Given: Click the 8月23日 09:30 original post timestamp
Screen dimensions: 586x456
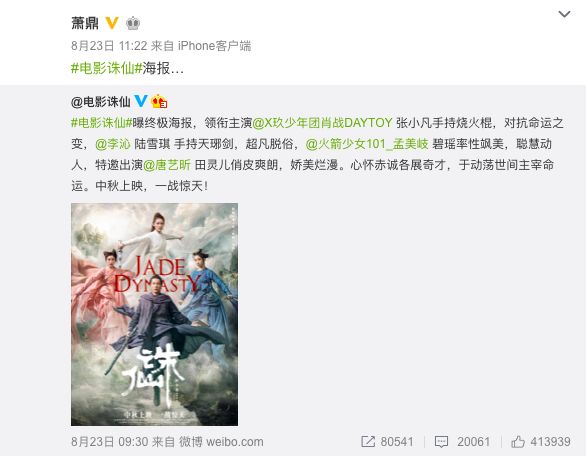Looking at the screenshot, I should [x=110, y=442].
